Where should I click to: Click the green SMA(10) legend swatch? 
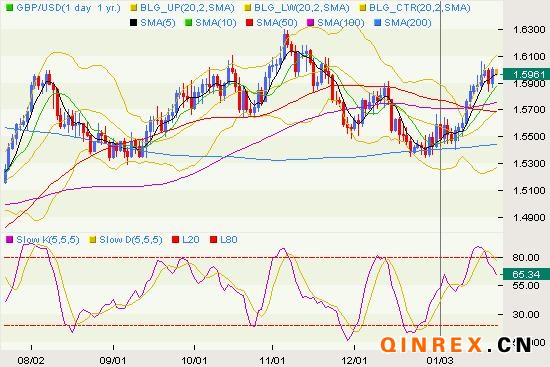pos(188,23)
